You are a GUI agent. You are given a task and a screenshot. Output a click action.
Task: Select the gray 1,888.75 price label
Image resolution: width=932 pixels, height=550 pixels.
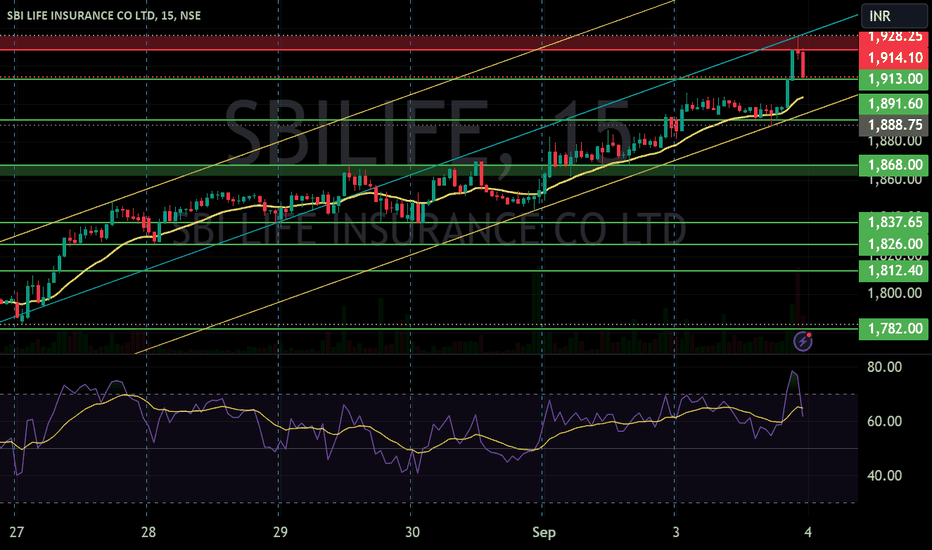pyautogui.click(x=893, y=125)
